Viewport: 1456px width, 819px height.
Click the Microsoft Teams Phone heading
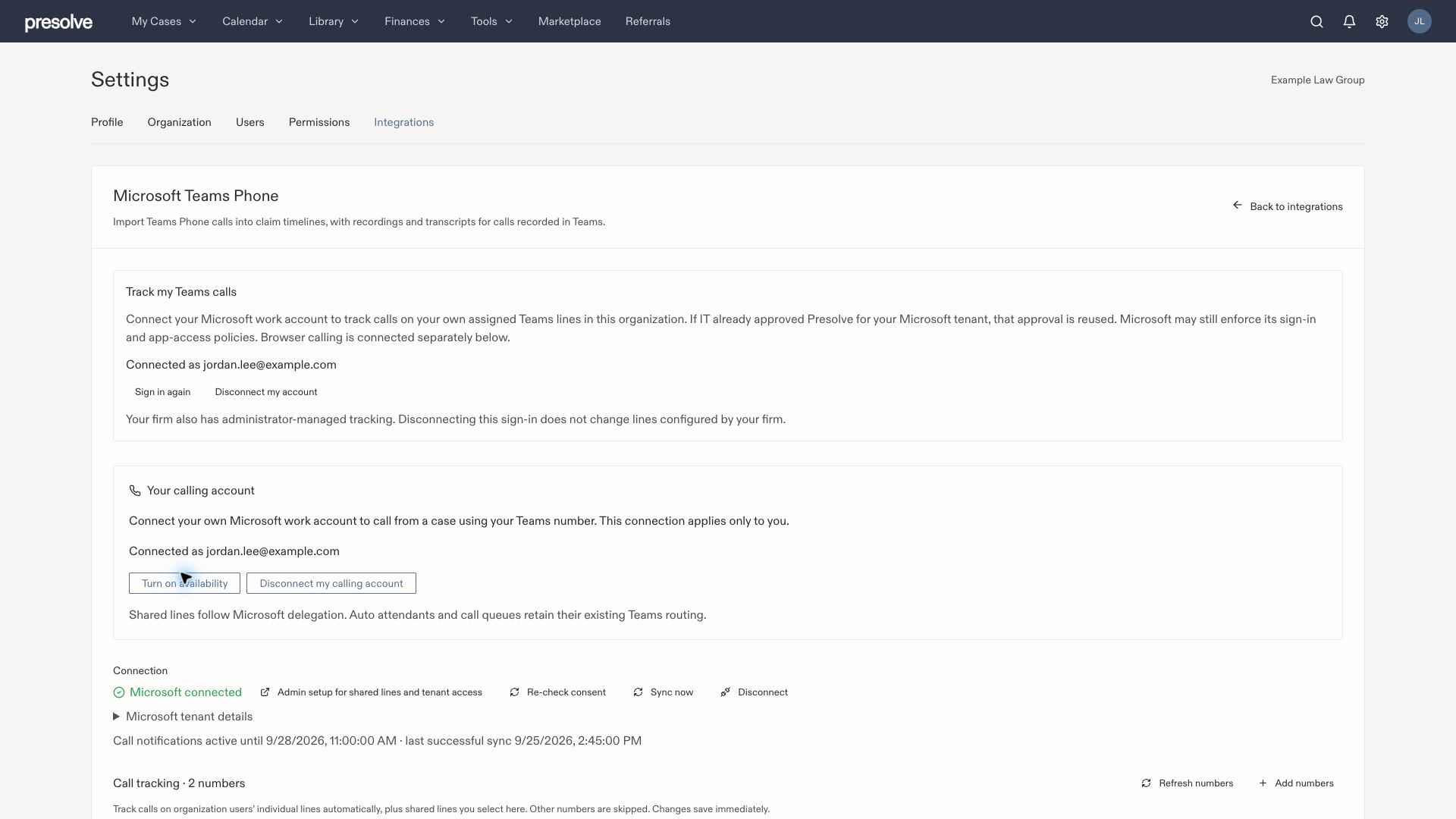click(x=196, y=196)
